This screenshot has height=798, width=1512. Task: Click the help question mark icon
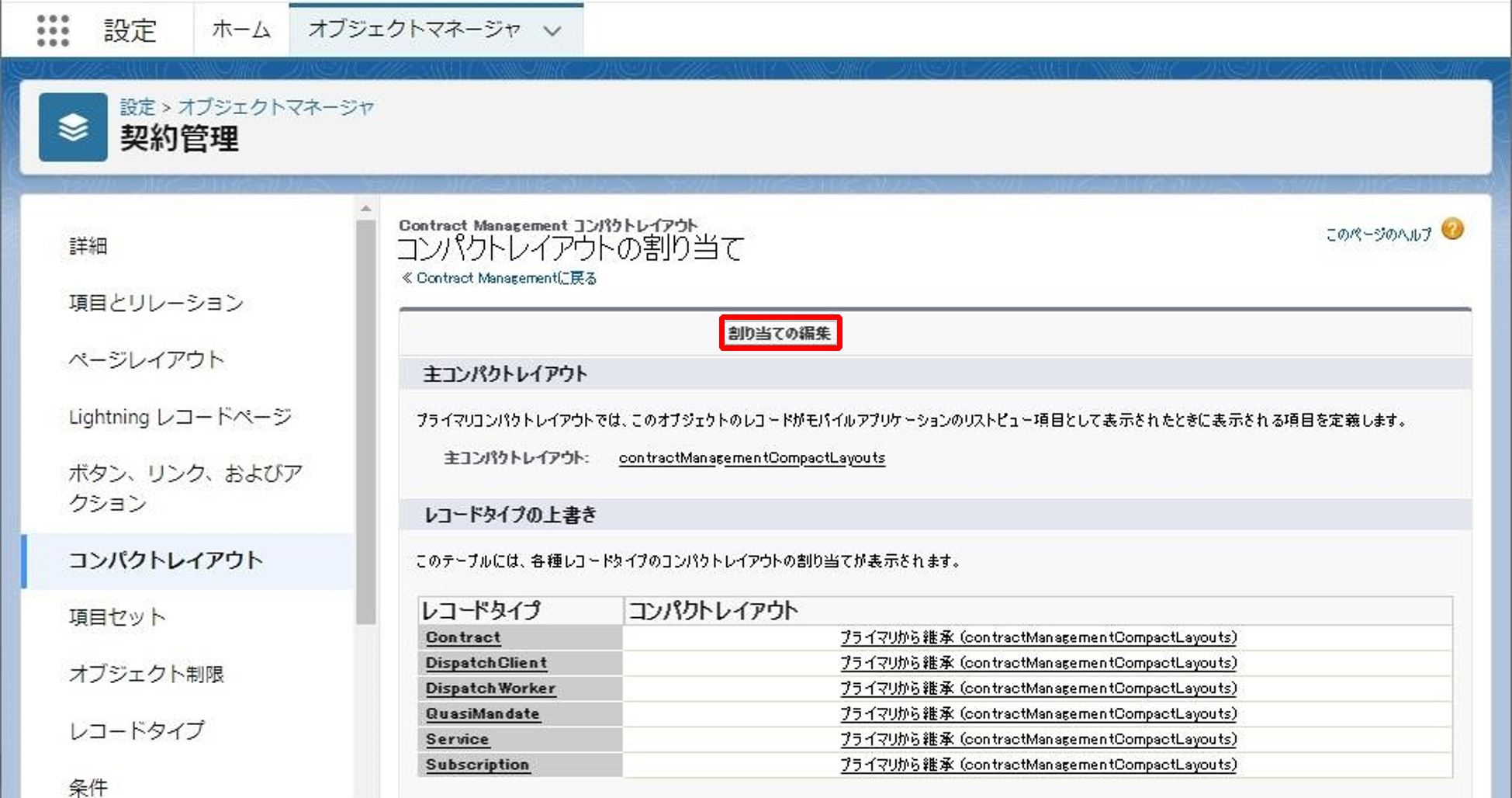click(x=1452, y=230)
